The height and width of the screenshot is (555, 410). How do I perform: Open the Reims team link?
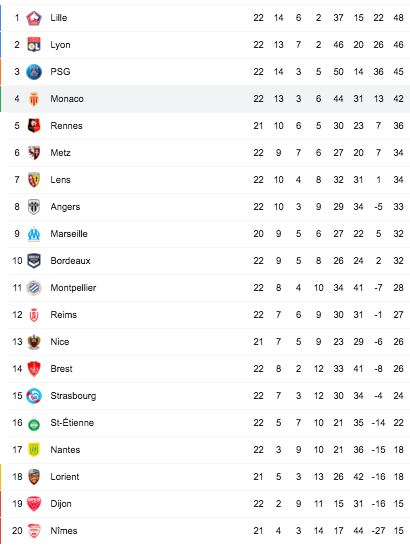click(64, 315)
